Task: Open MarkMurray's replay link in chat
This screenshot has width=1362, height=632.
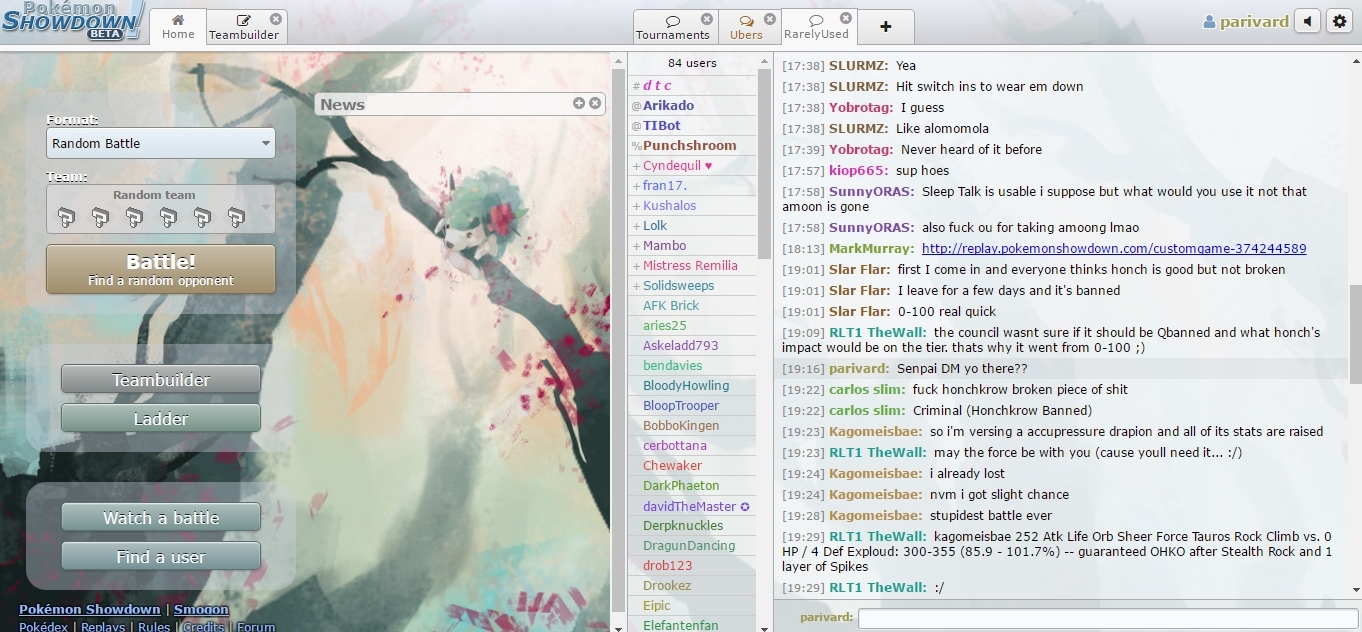Action: click(1114, 248)
